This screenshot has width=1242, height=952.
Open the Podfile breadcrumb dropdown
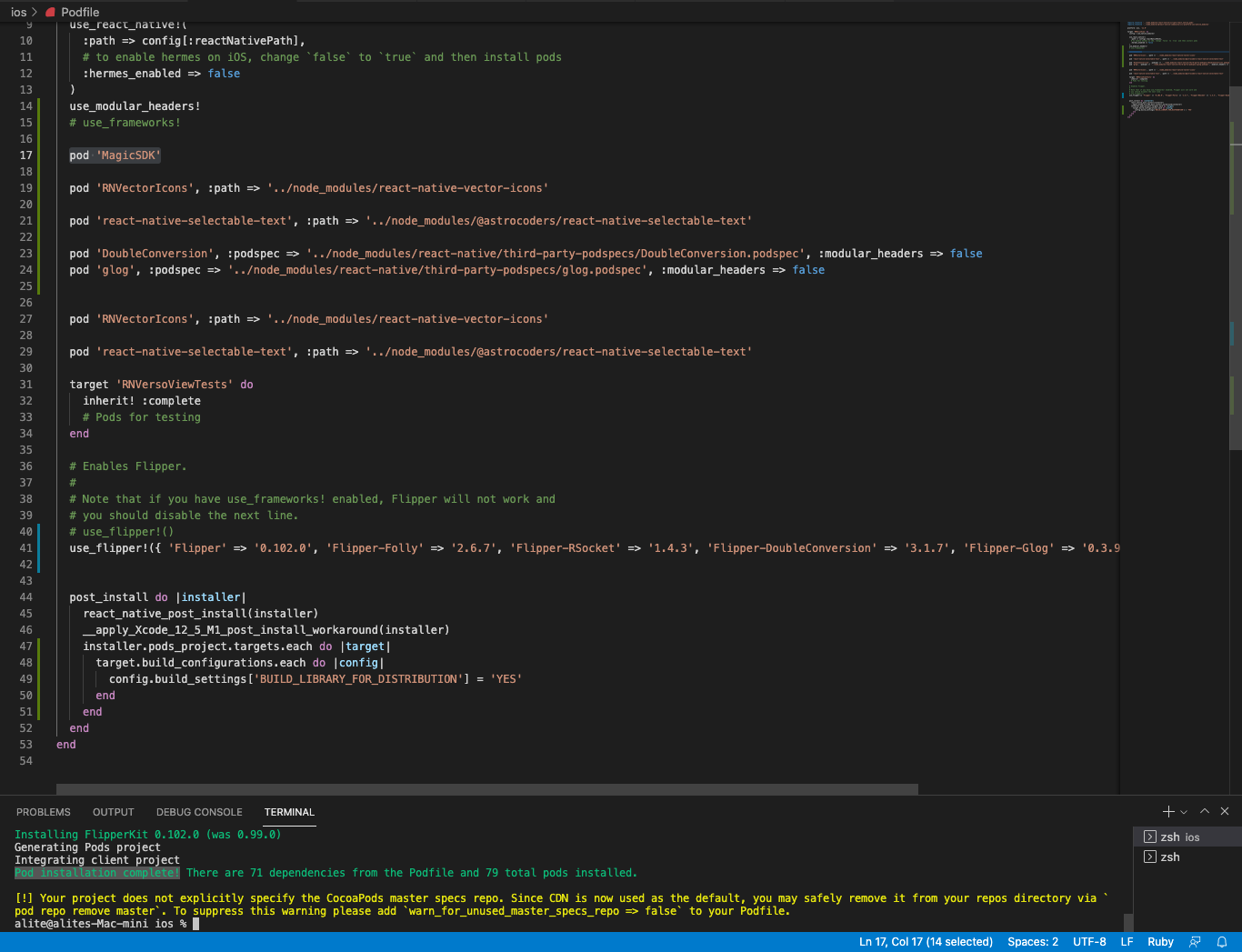79,12
